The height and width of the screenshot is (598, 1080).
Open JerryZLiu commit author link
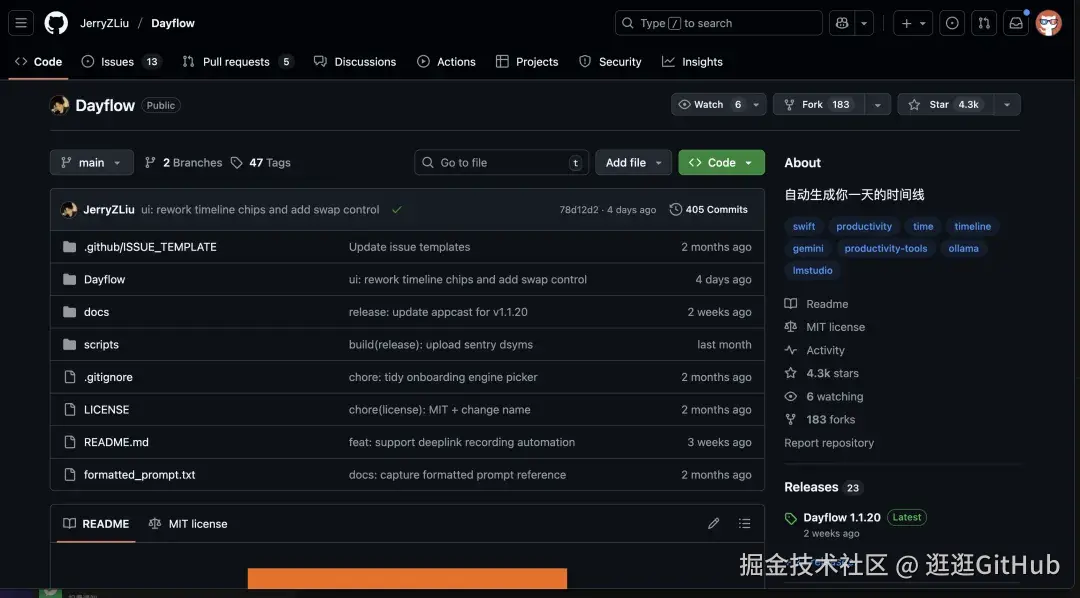[x=109, y=209]
